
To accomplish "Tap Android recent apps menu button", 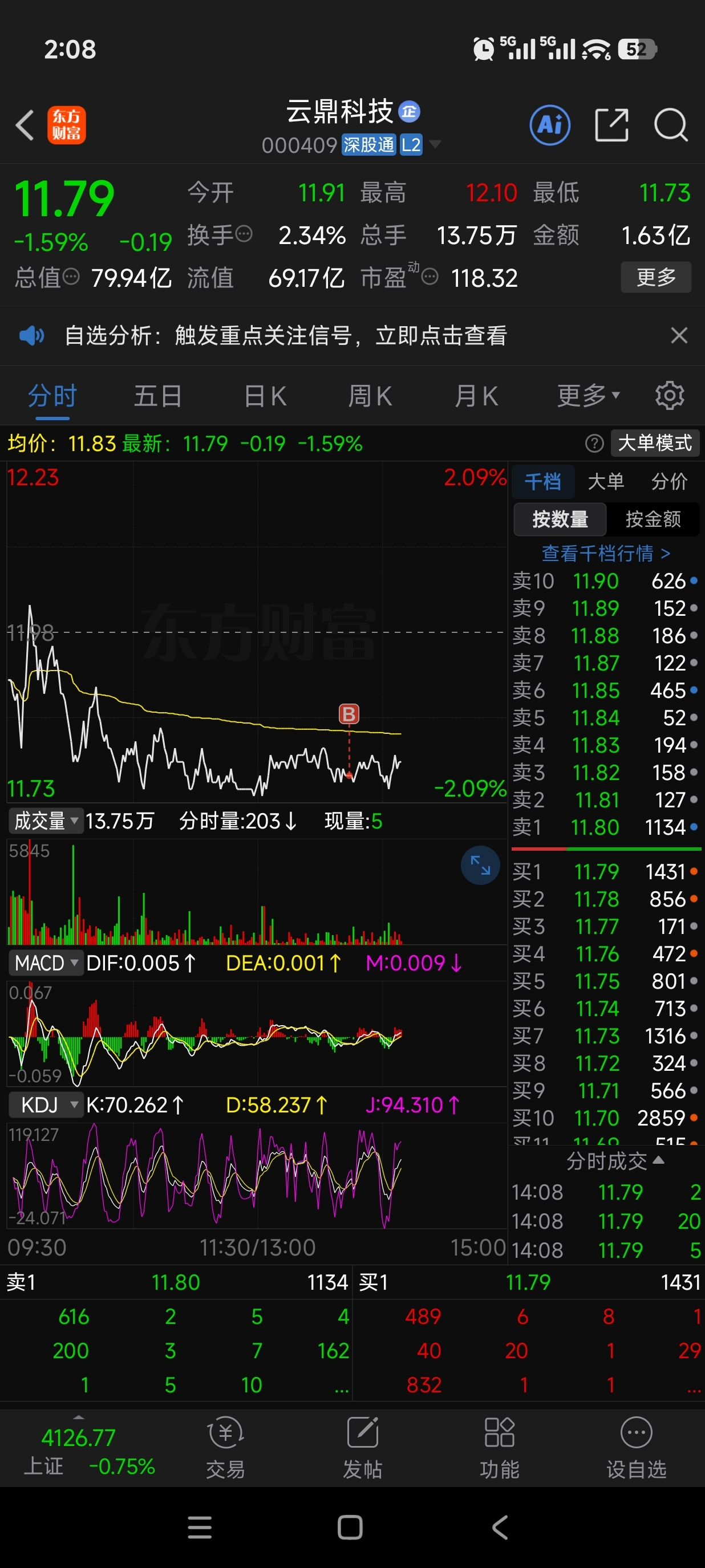I will click(200, 1527).
